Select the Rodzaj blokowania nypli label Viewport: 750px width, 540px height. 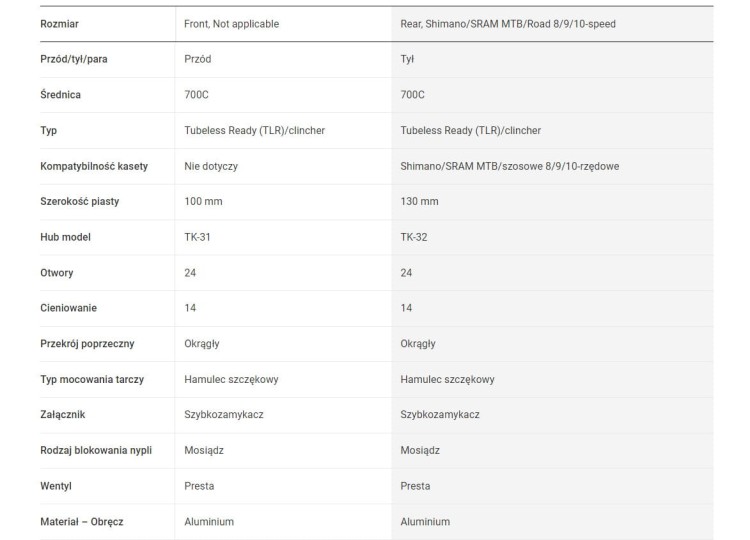96,451
